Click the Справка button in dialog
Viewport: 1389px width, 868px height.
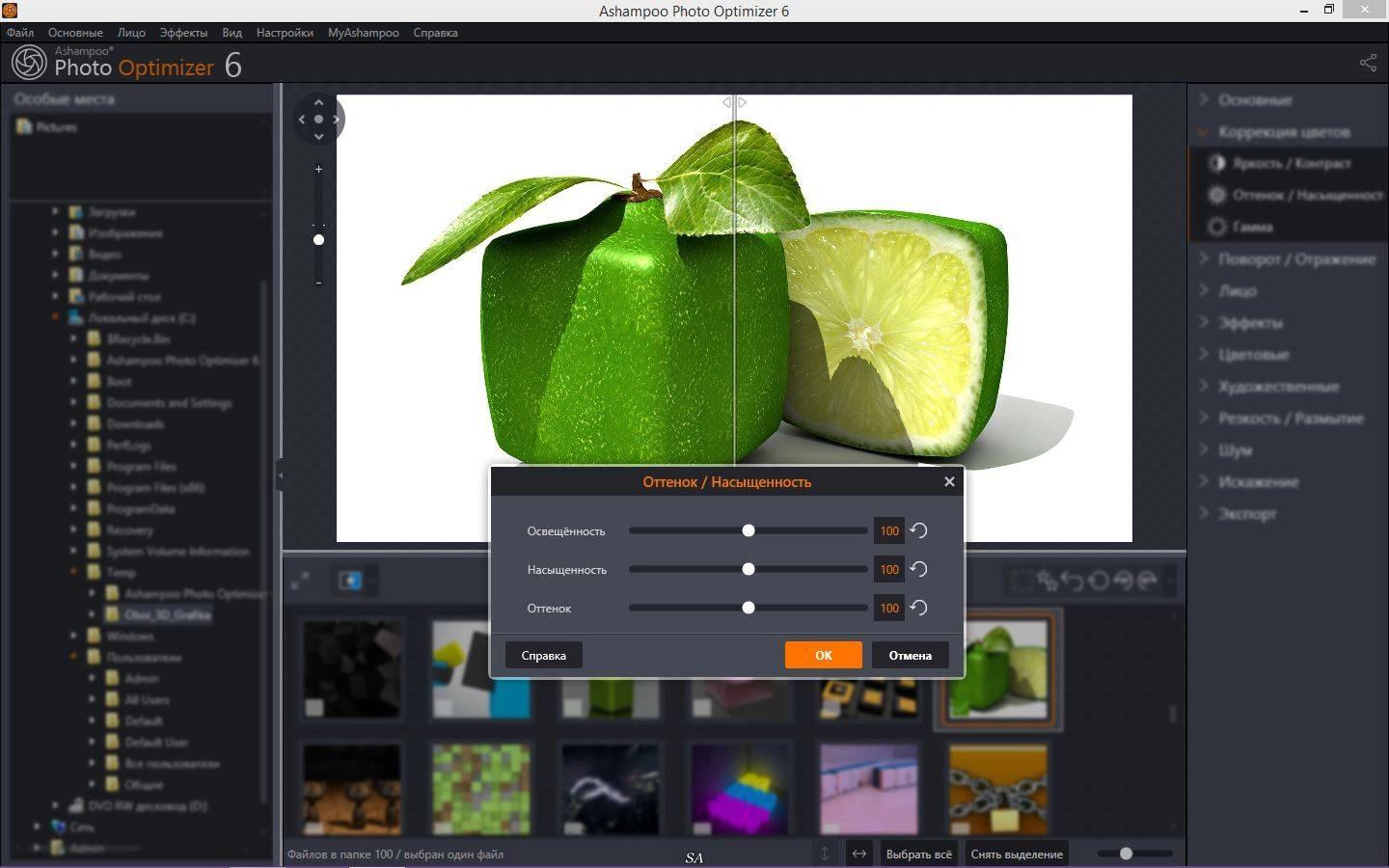[544, 656]
